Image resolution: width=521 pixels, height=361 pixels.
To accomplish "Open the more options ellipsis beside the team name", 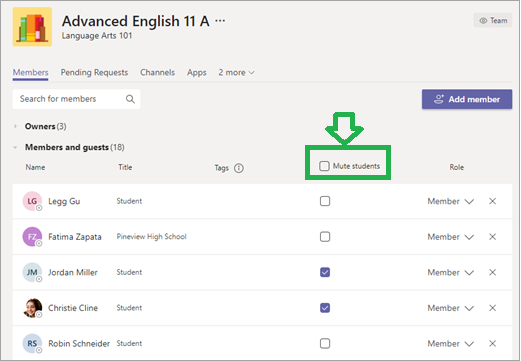I will pos(220,21).
